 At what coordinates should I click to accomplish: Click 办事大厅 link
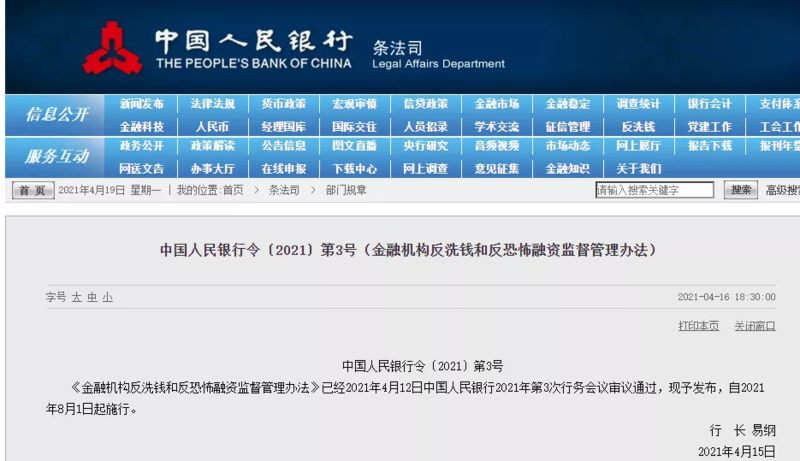point(212,168)
